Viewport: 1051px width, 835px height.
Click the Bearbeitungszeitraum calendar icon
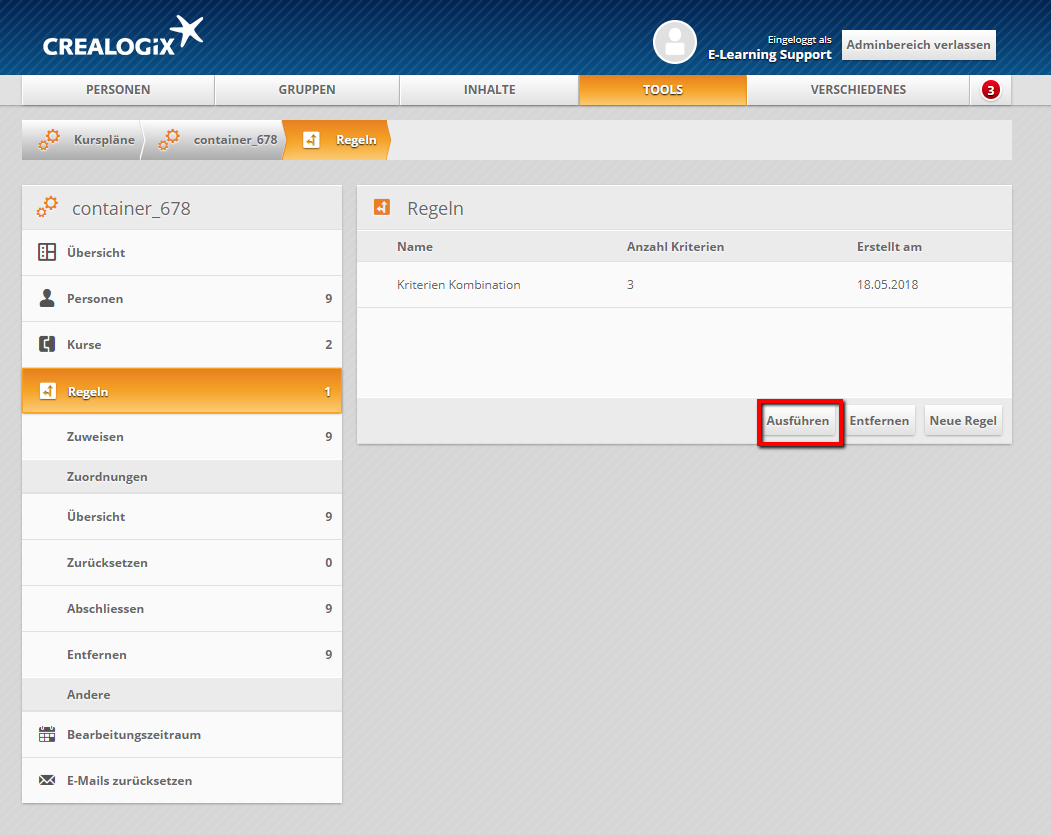click(x=47, y=735)
